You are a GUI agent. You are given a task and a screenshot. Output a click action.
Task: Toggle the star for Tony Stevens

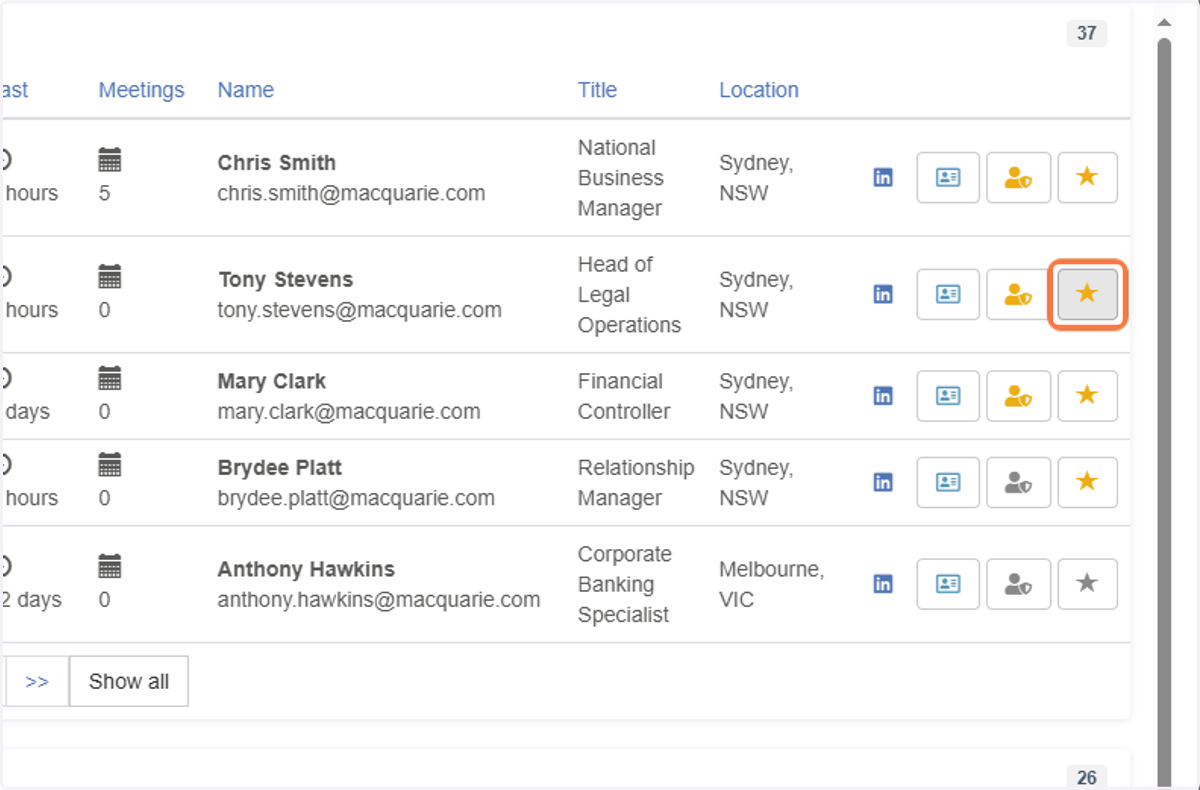pyautogui.click(x=1087, y=294)
